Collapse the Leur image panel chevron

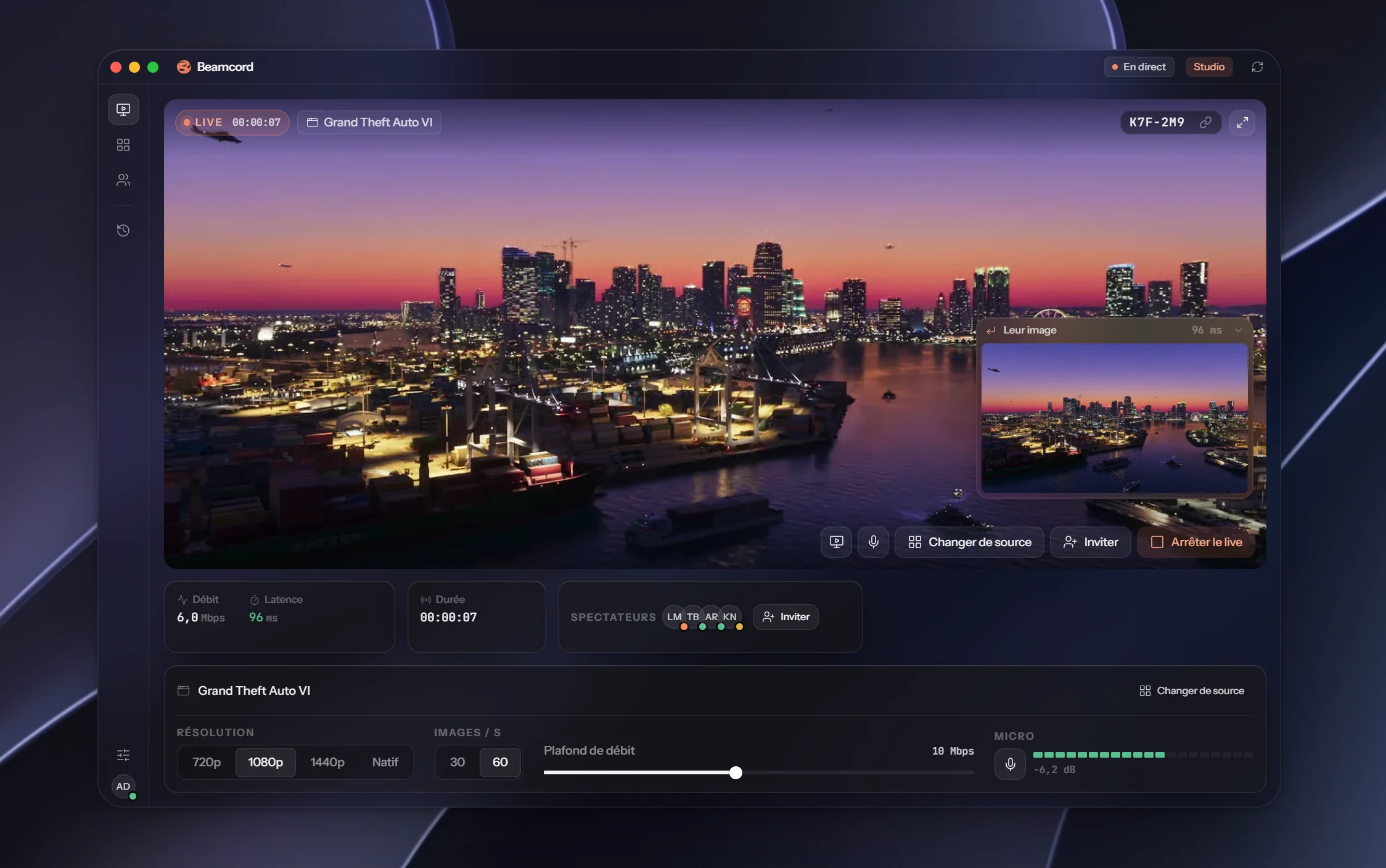point(1238,330)
